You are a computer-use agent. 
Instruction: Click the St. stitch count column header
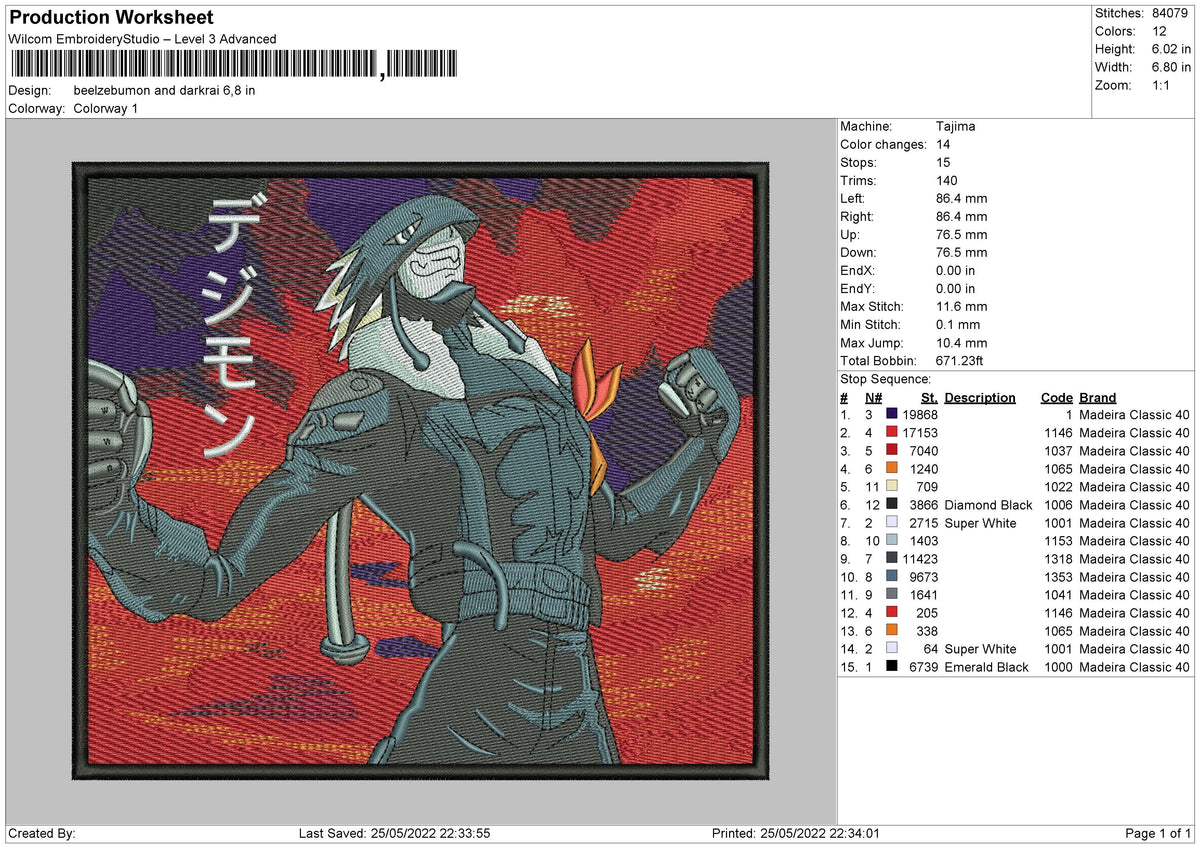pyautogui.click(x=929, y=398)
